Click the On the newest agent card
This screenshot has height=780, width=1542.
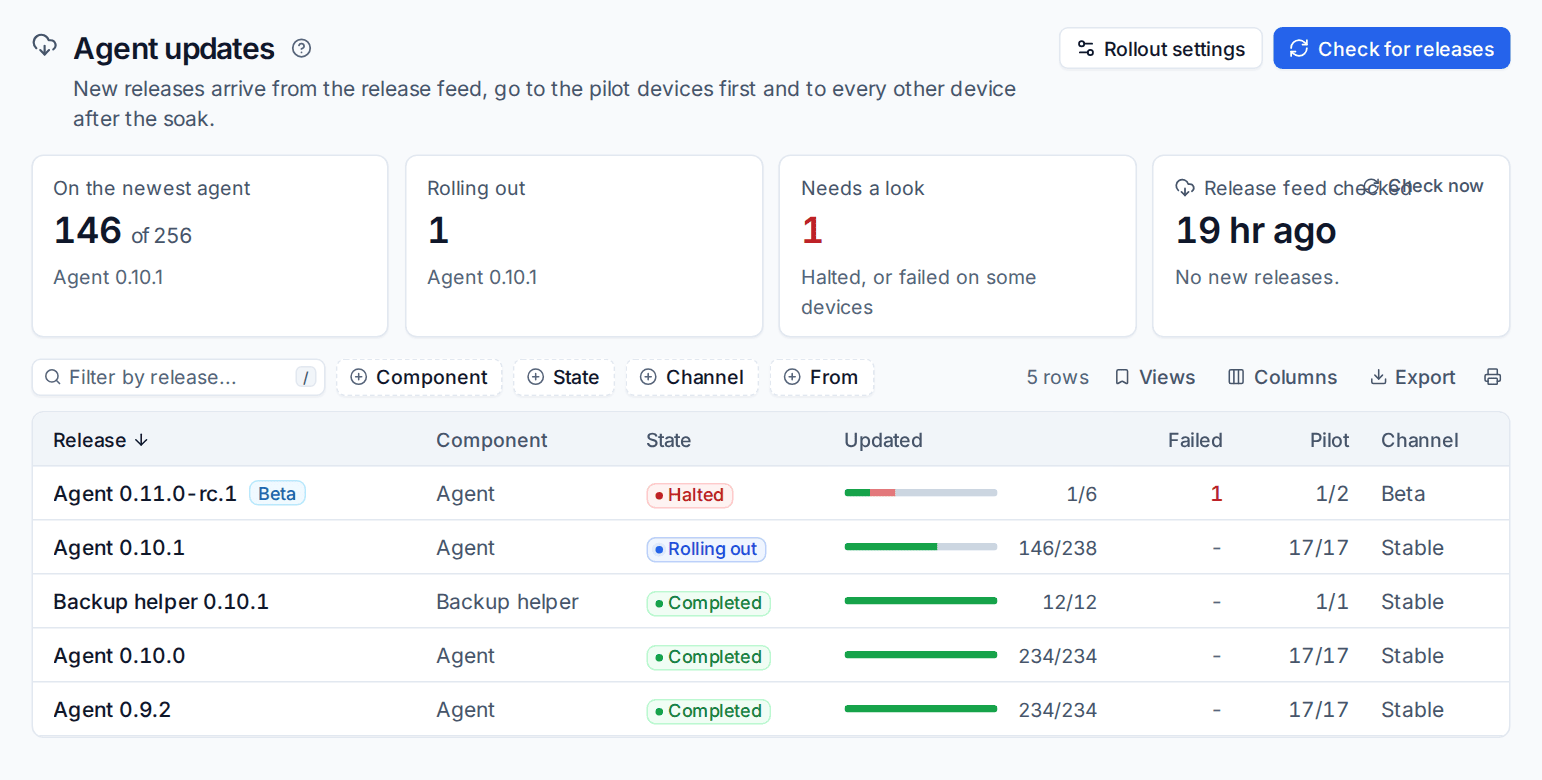(x=210, y=246)
